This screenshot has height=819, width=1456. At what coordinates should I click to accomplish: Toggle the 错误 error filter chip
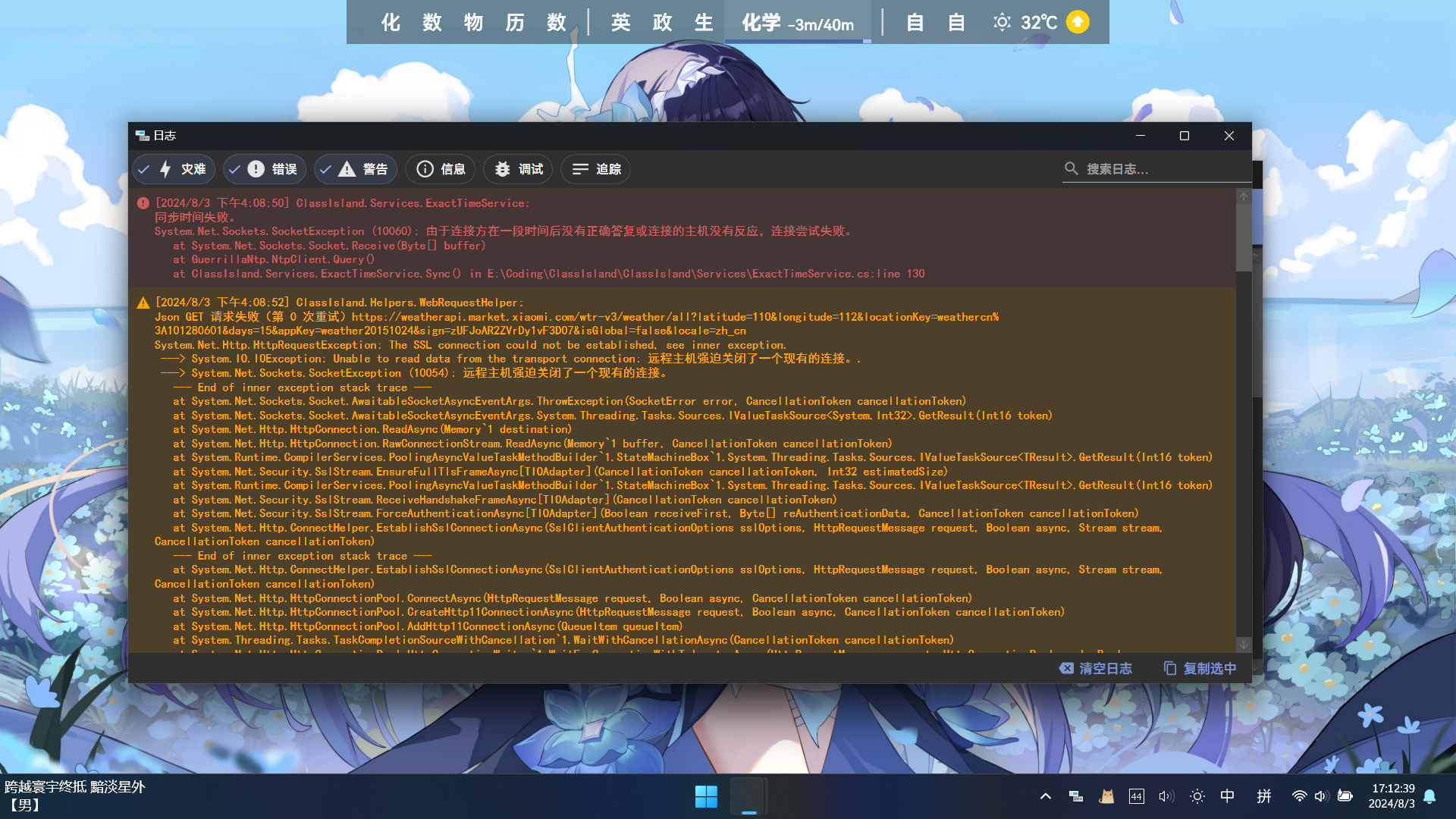[265, 169]
